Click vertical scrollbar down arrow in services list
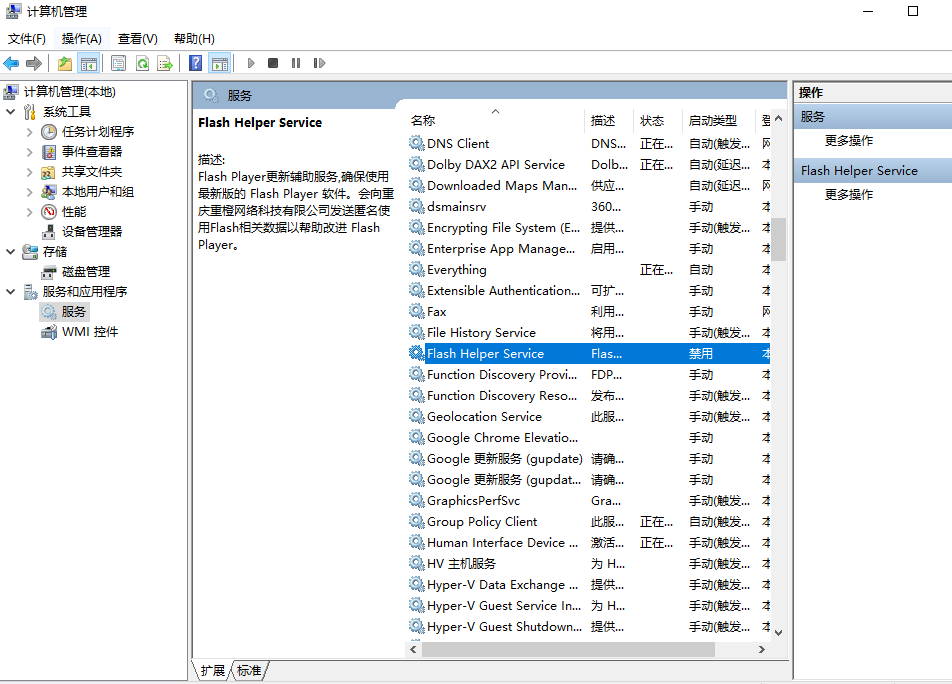 pos(778,632)
